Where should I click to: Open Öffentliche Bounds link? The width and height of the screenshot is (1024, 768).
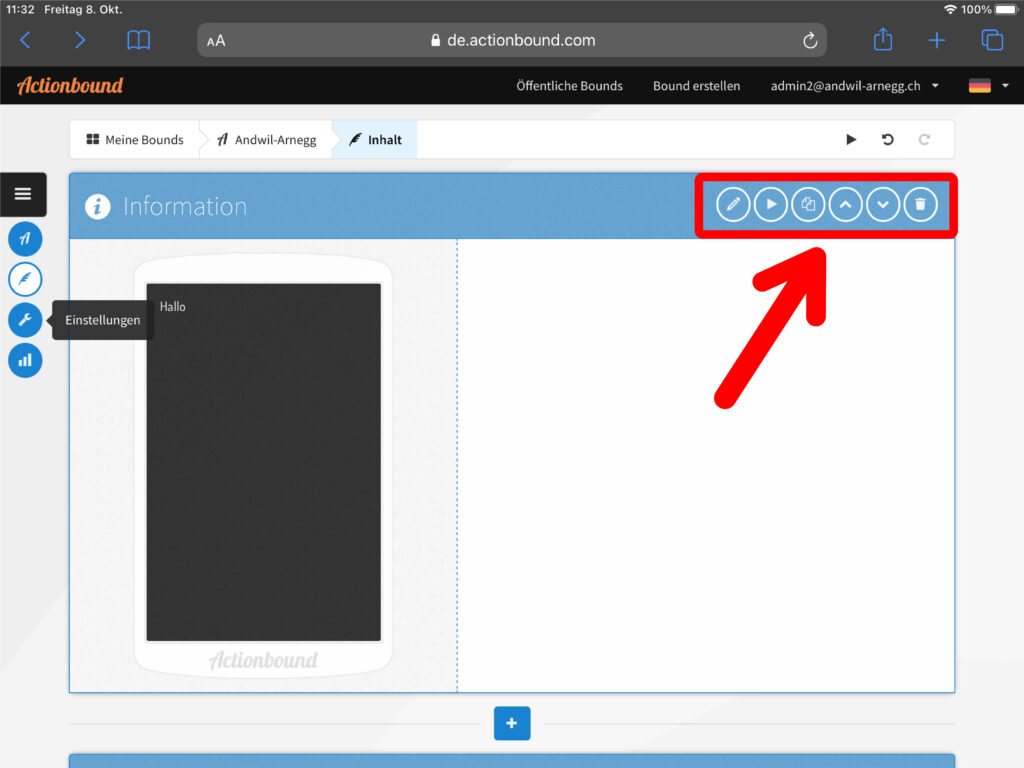click(569, 86)
